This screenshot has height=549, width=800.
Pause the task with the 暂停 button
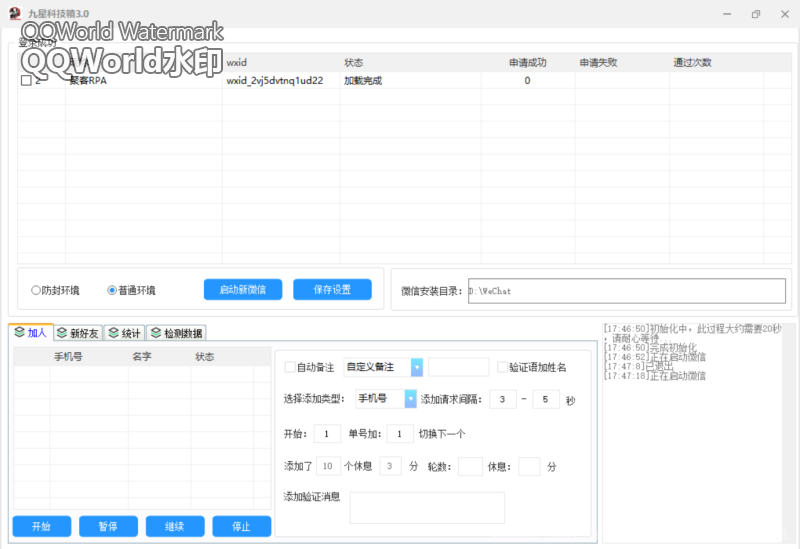[107, 526]
